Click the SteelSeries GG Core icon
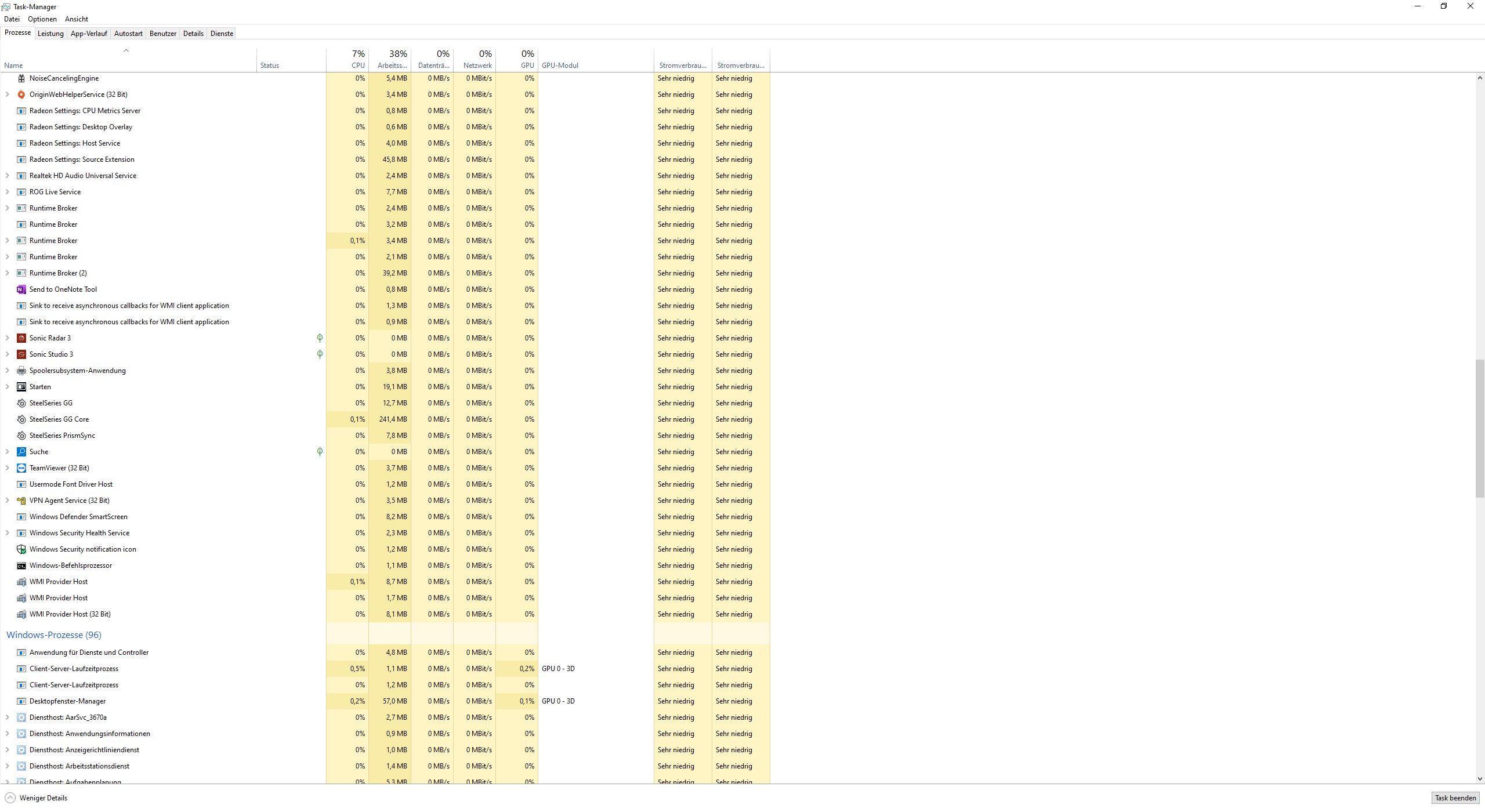This screenshot has height=812, width=1485. click(x=21, y=419)
